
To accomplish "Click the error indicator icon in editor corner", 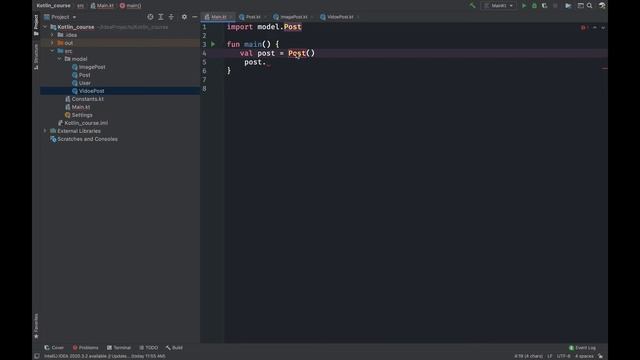I will coord(584,27).
